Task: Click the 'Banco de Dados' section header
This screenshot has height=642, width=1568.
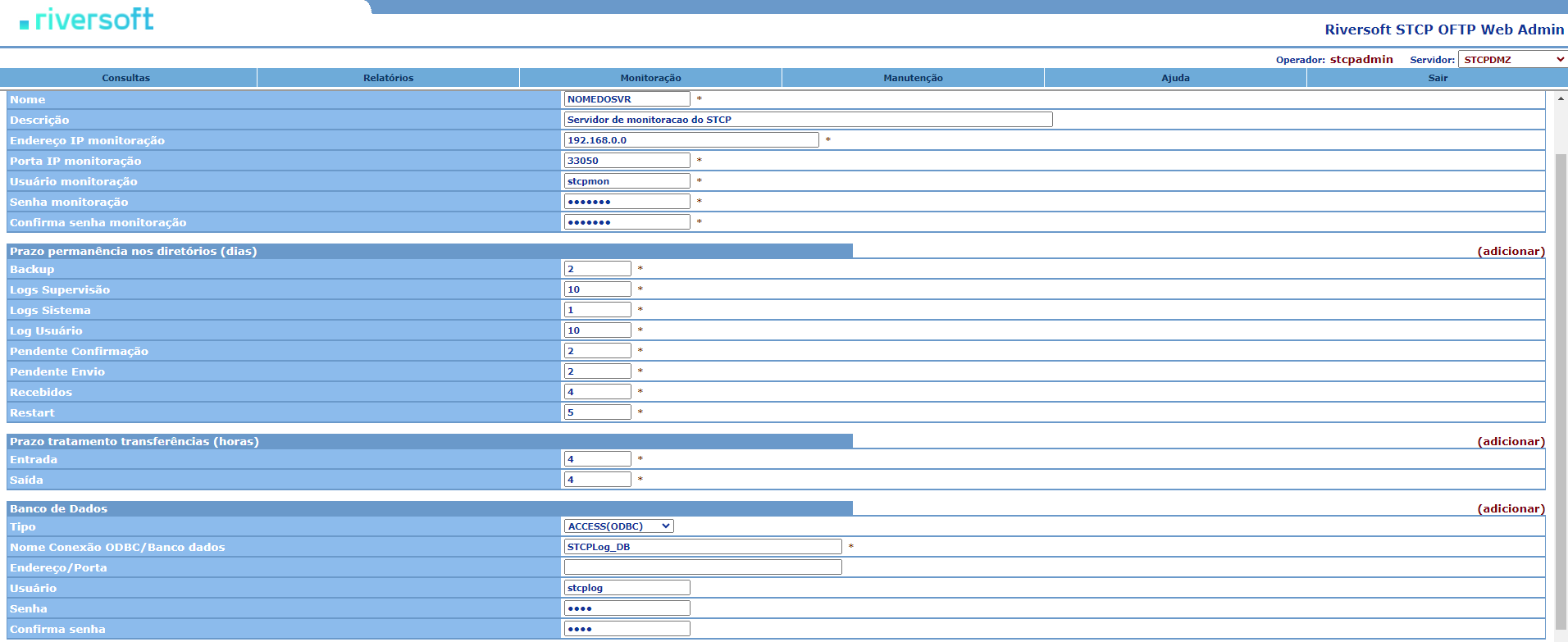Action: click(59, 509)
